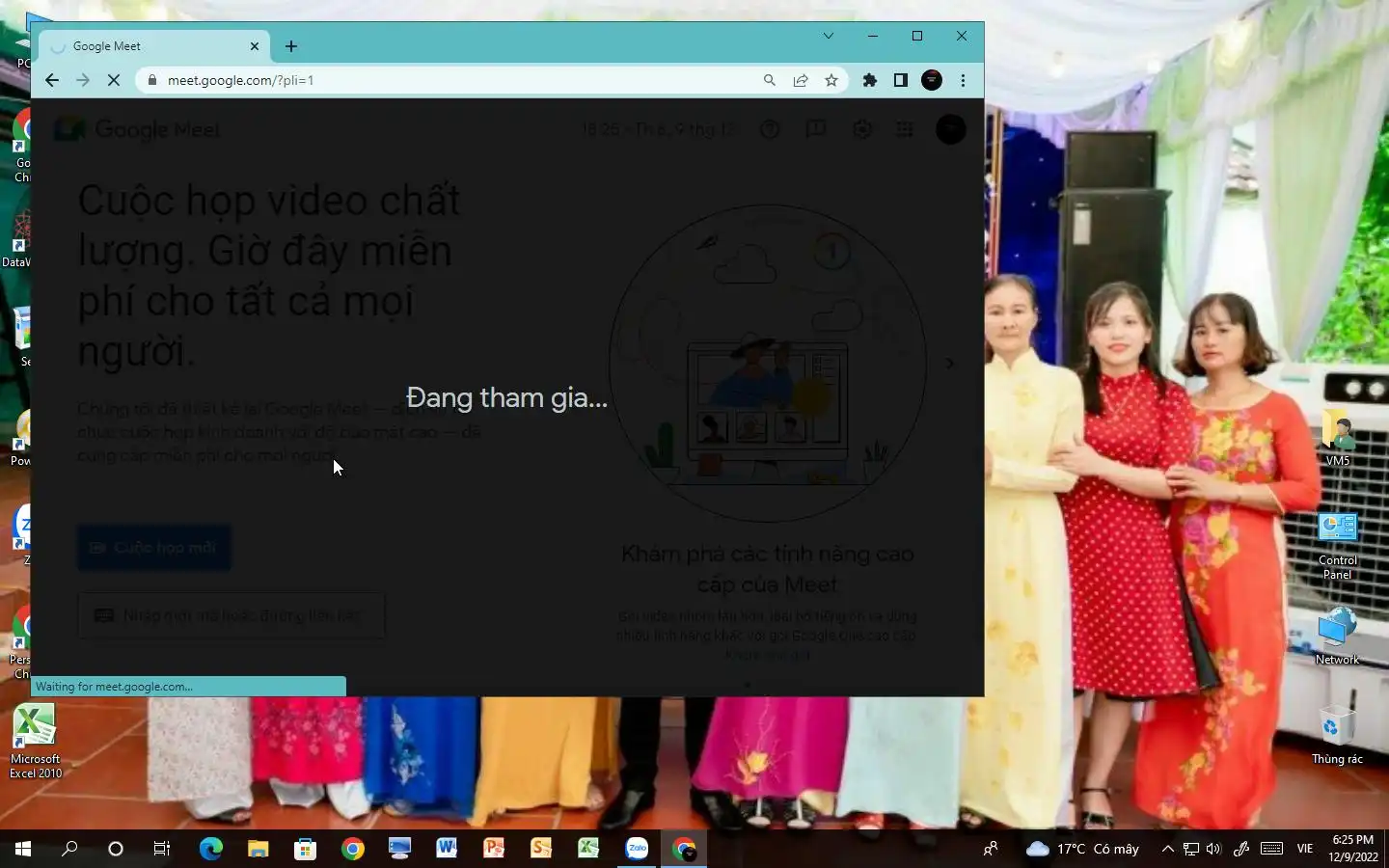Open the Chrome three-dot menu
This screenshot has height=868, width=1389.
(963, 80)
